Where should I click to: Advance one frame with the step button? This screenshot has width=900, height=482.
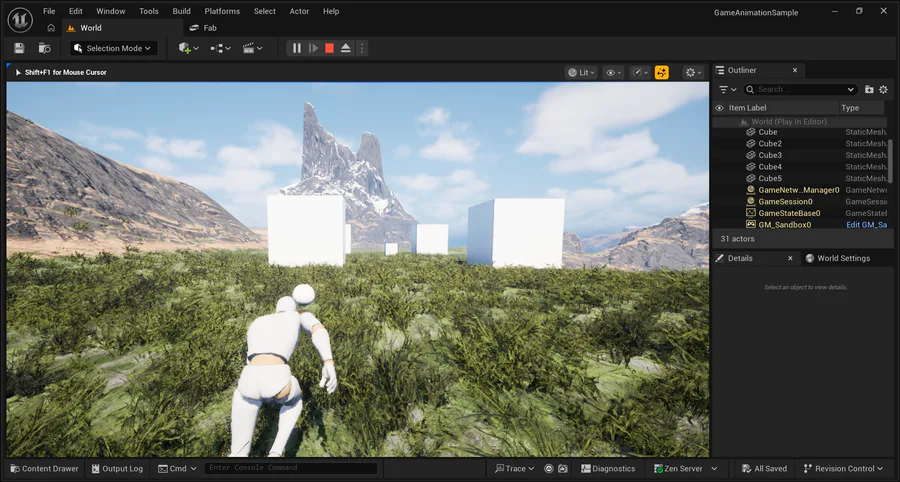pyautogui.click(x=313, y=48)
